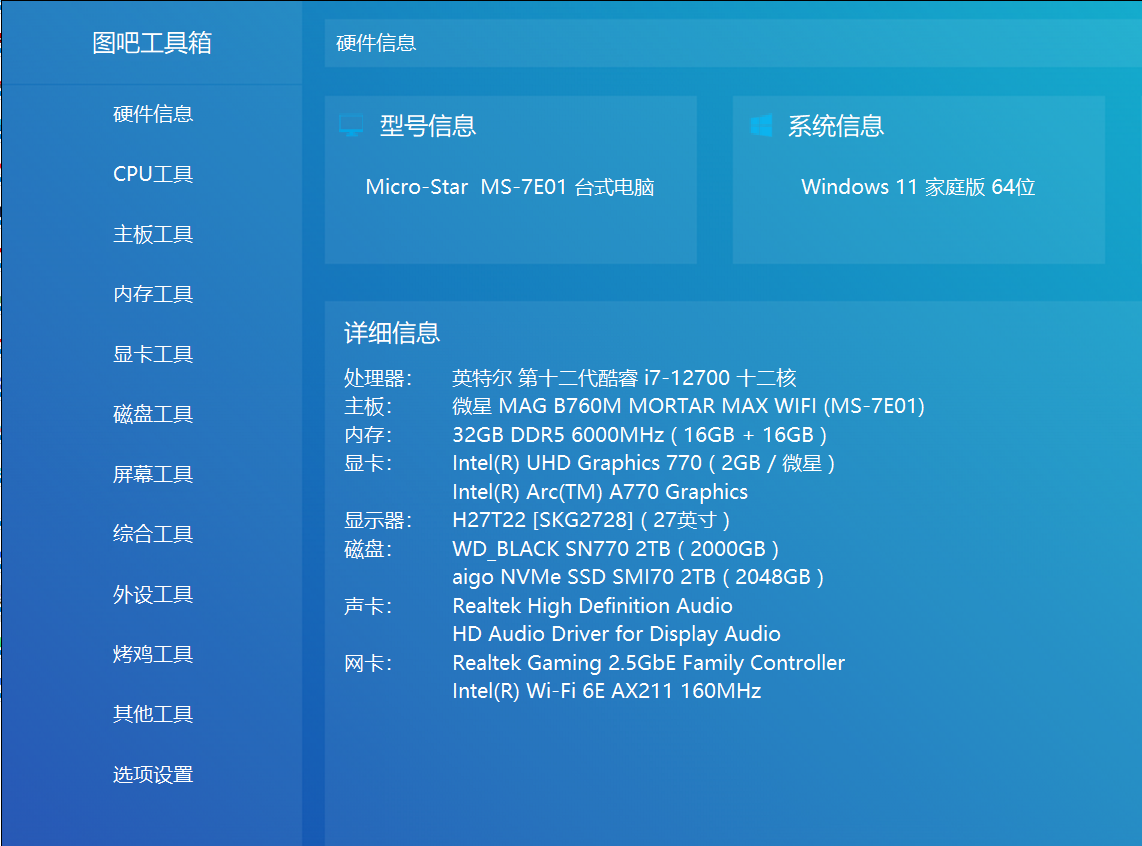
Task: Open 屏幕工具 in the sidebar
Action: pos(153,475)
